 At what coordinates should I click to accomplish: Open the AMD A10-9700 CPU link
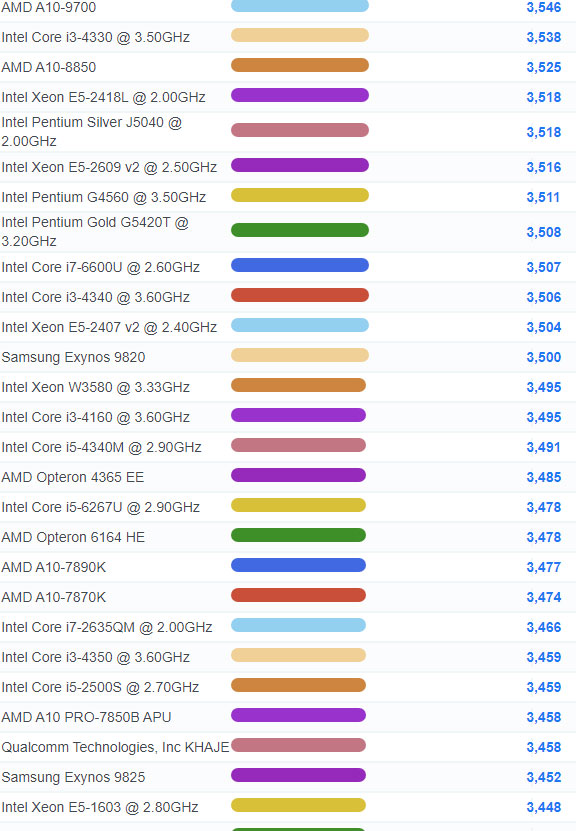(49, 7)
